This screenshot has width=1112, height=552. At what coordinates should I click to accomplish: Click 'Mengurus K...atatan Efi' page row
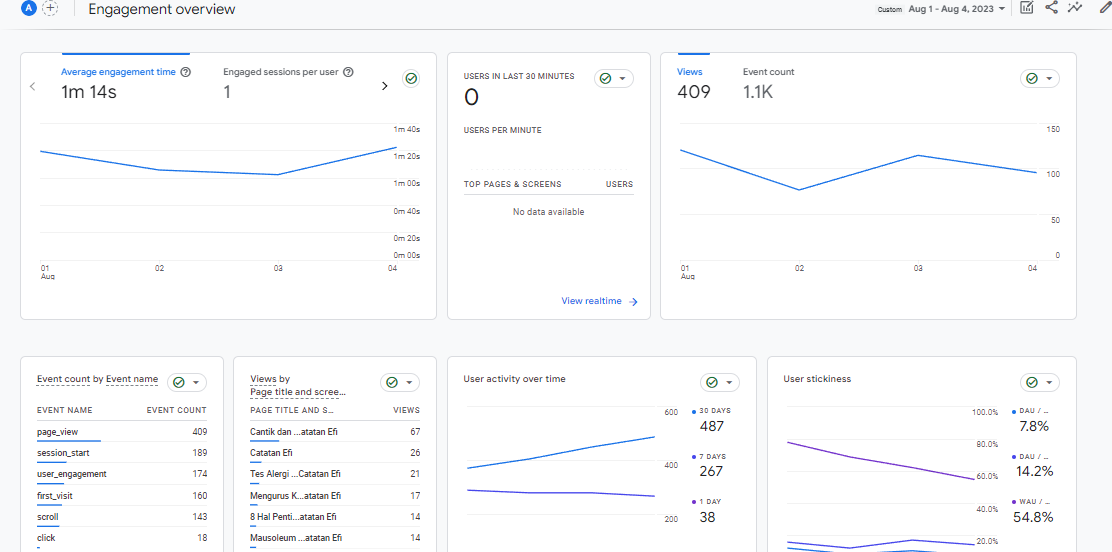pos(335,495)
